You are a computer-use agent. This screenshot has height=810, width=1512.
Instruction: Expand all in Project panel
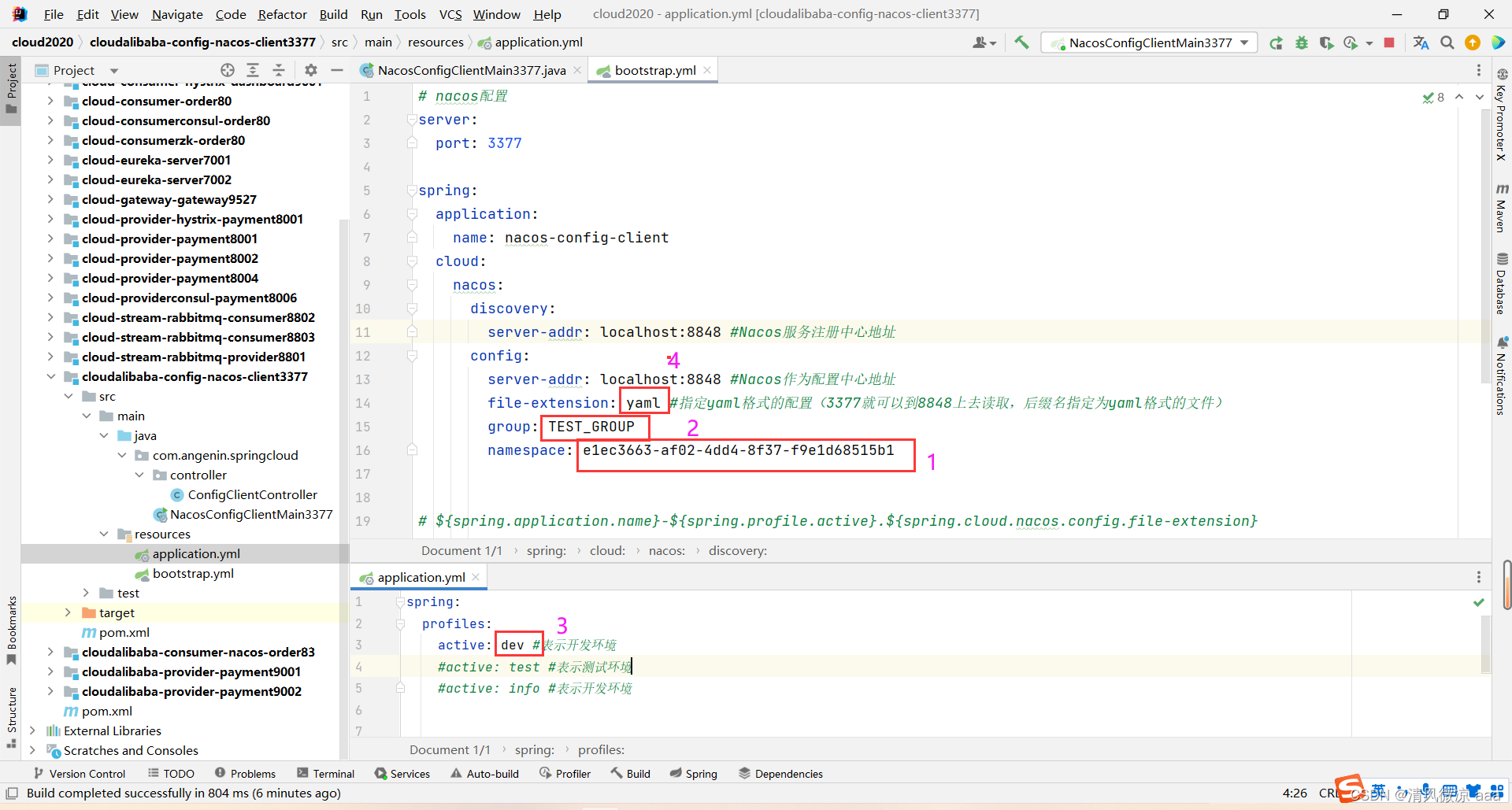coord(253,70)
